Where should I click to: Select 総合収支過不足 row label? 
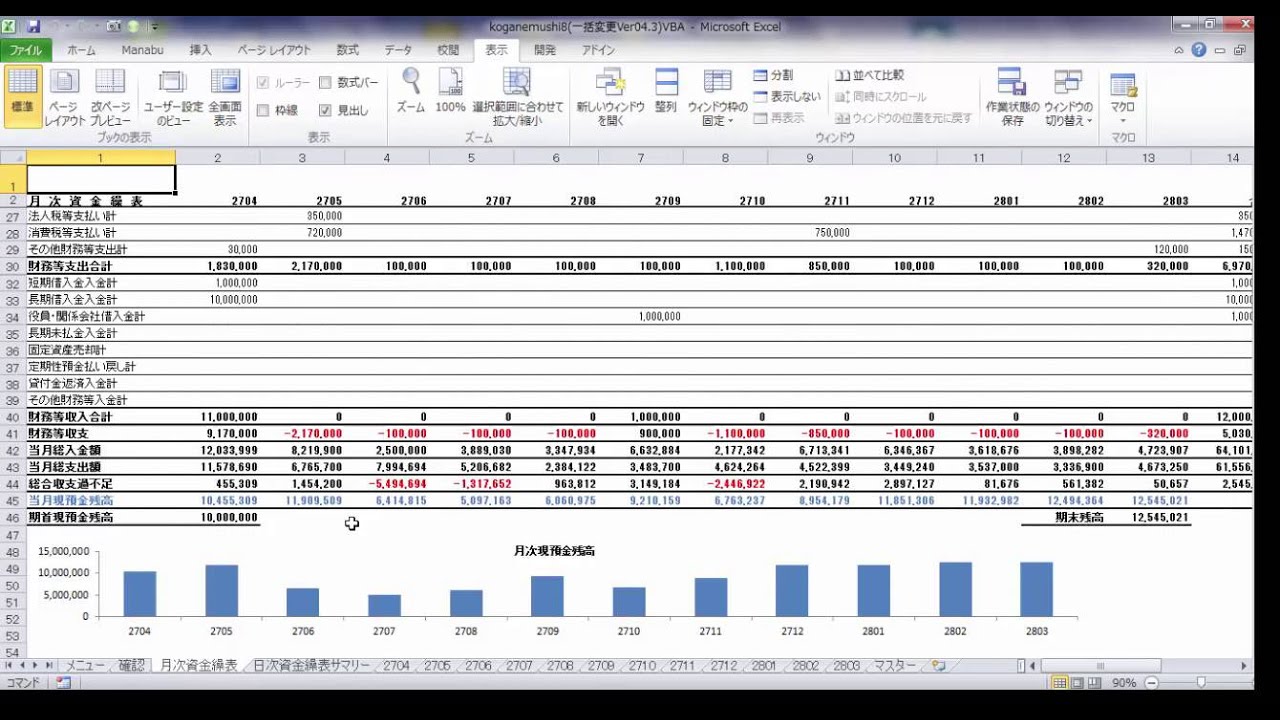[x=70, y=483]
